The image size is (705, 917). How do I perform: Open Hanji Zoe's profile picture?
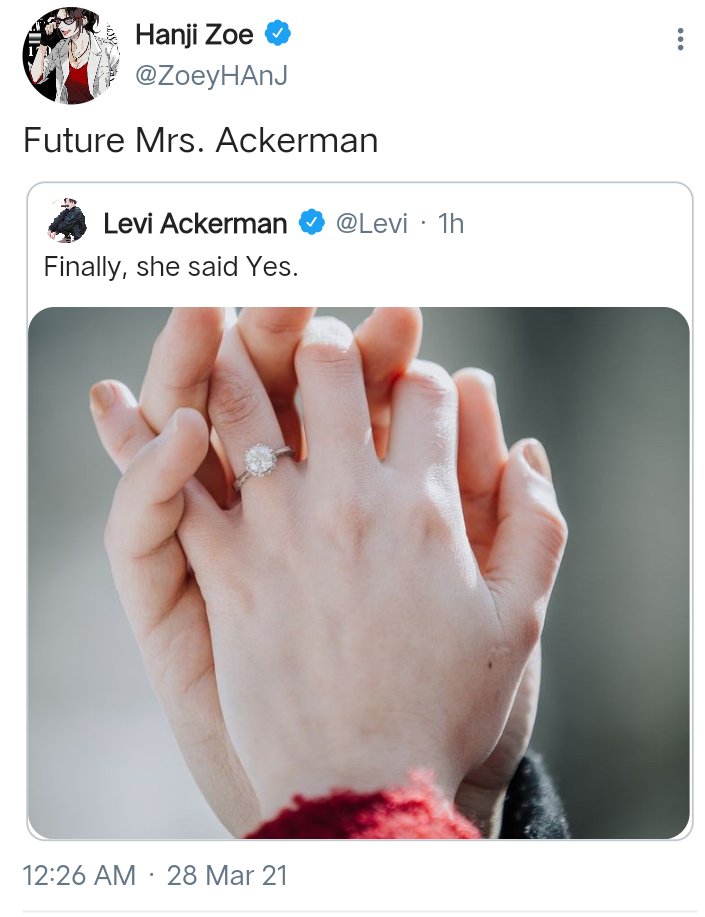(71, 56)
